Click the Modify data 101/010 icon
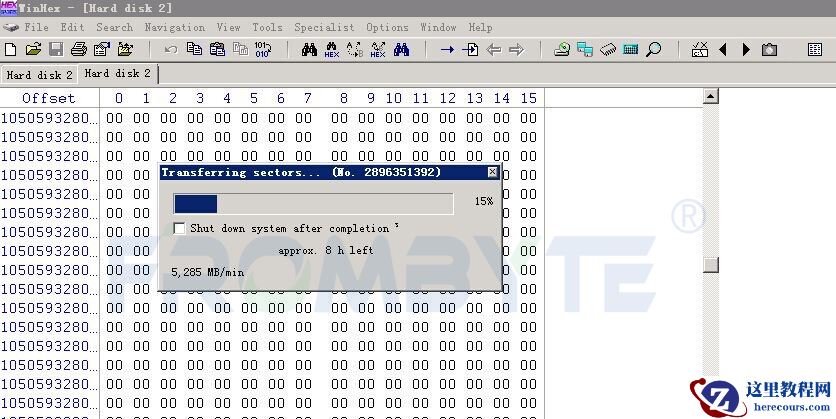 [263, 50]
